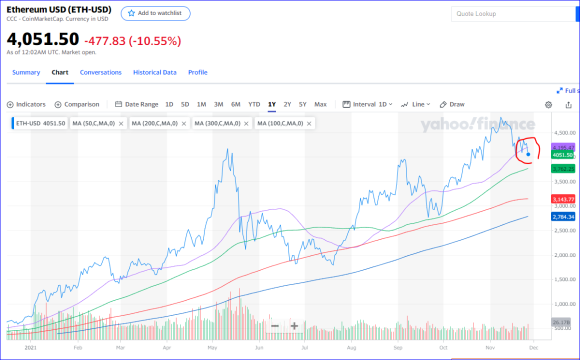Viewport: 580px width, 360px height.
Task: Click the Add to watchlist star icon
Action: click(x=131, y=13)
